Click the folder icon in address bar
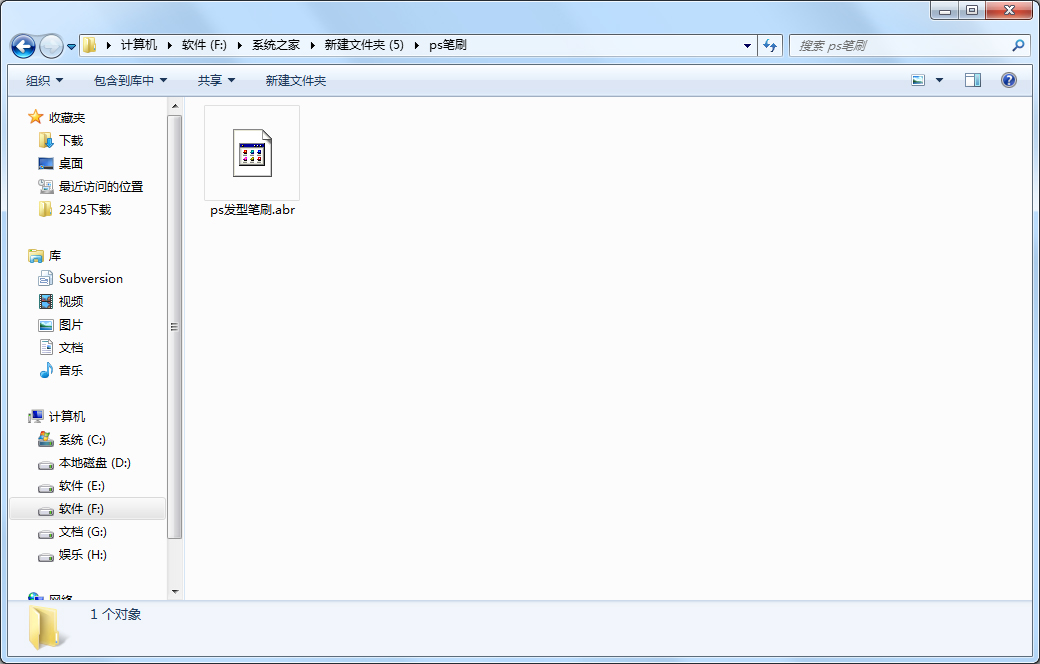Image resolution: width=1040 pixels, height=664 pixels. point(90,45)
